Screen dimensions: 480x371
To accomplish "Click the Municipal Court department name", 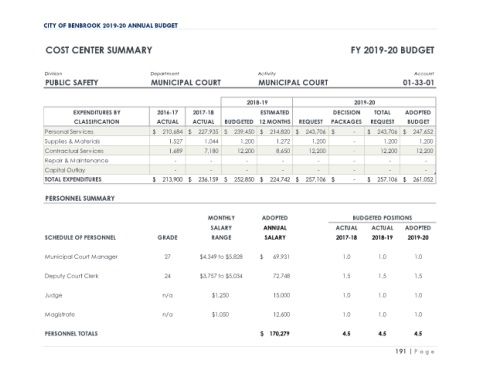I will [x=186, y=83].
